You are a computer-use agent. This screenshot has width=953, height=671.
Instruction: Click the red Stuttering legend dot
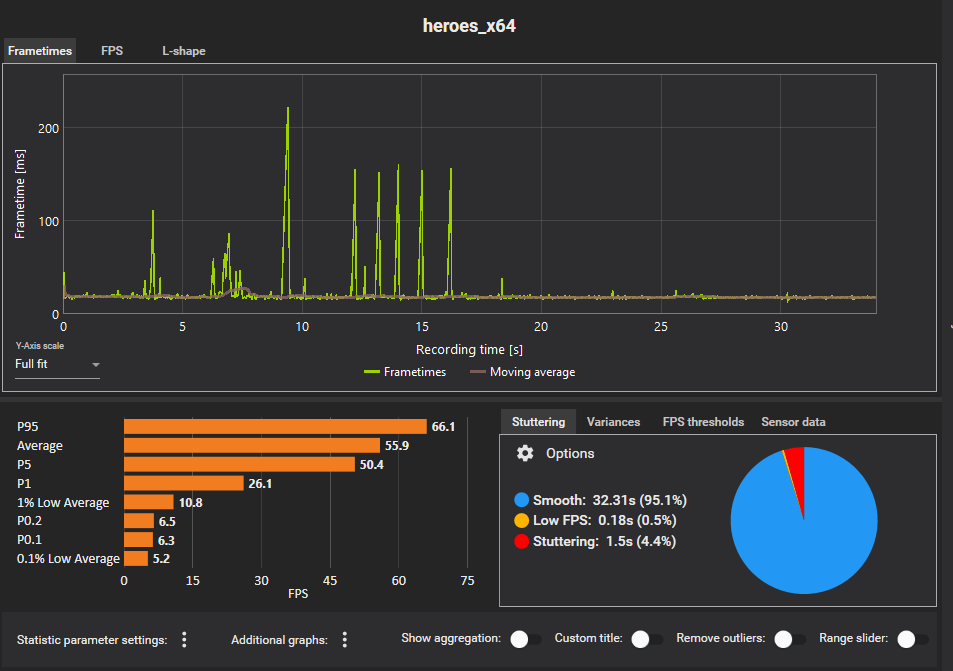pyautogui.click(x=521, y=541)
